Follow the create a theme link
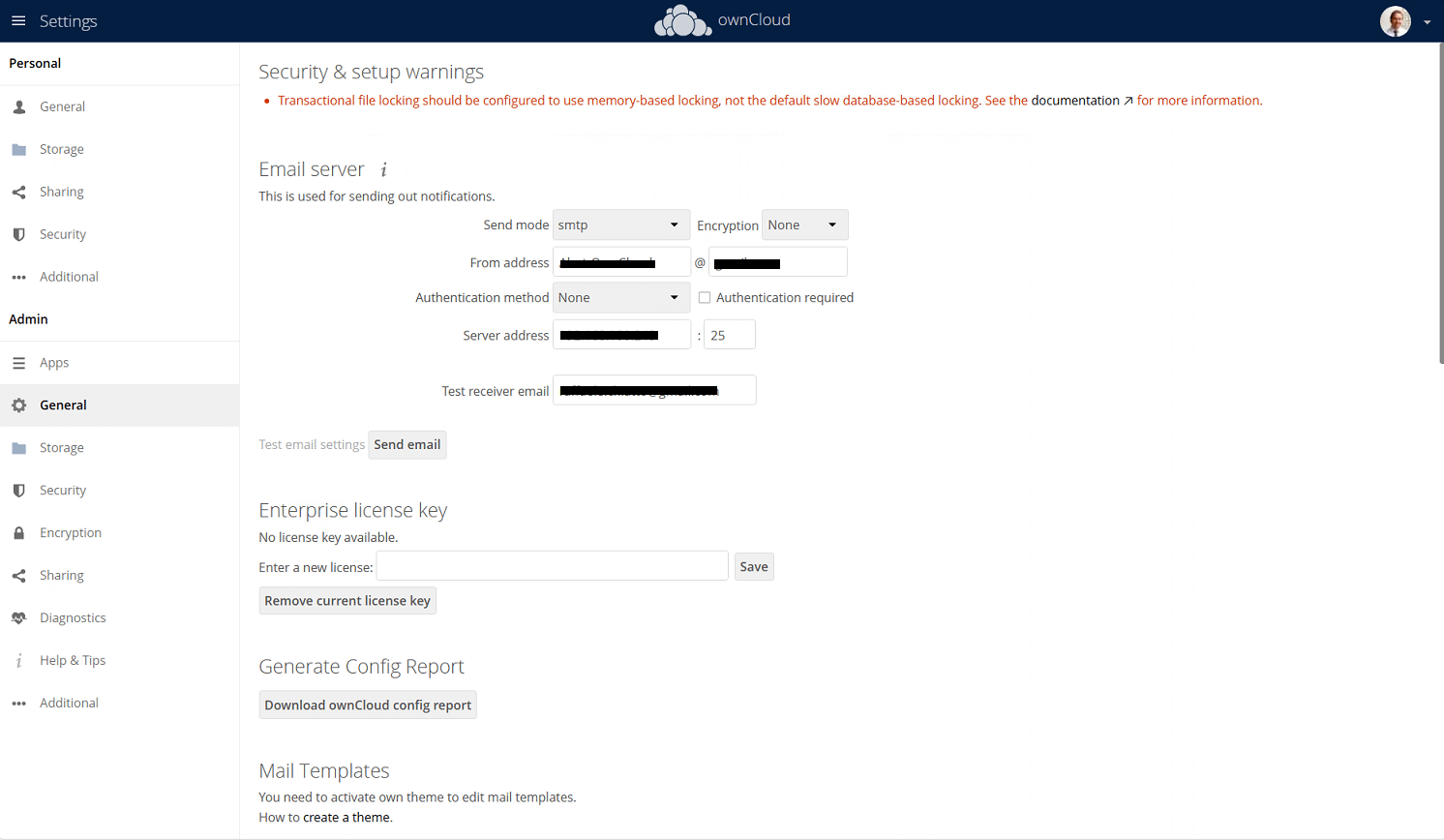Screen dimensions: 1444x840 [x=346, y=818]
